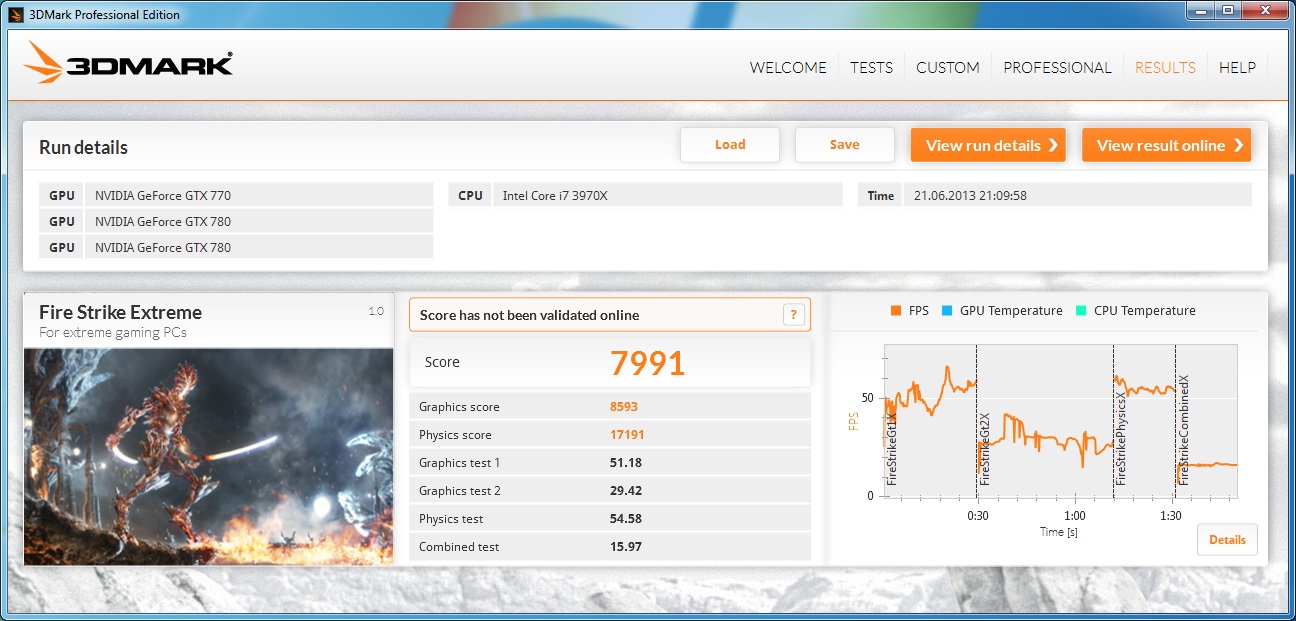The height and width of the screenshot is (621, 1296).
Task: Click the orange FPS legend swatch
Action: 896,311
